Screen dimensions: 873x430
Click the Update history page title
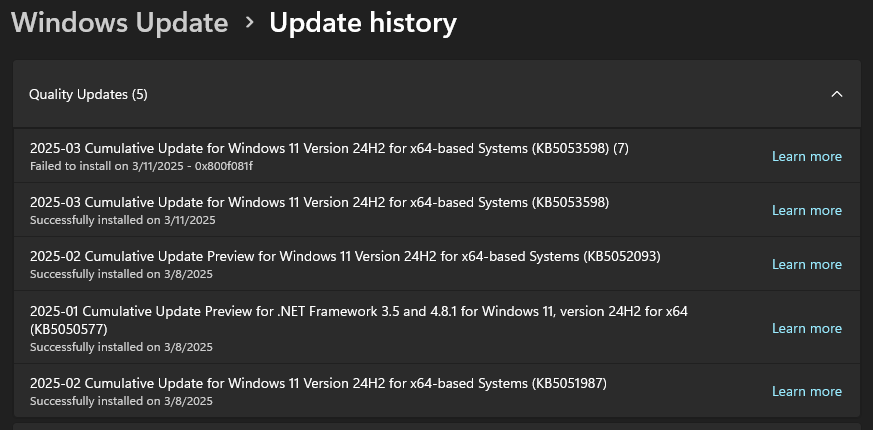tap(363, 23)
